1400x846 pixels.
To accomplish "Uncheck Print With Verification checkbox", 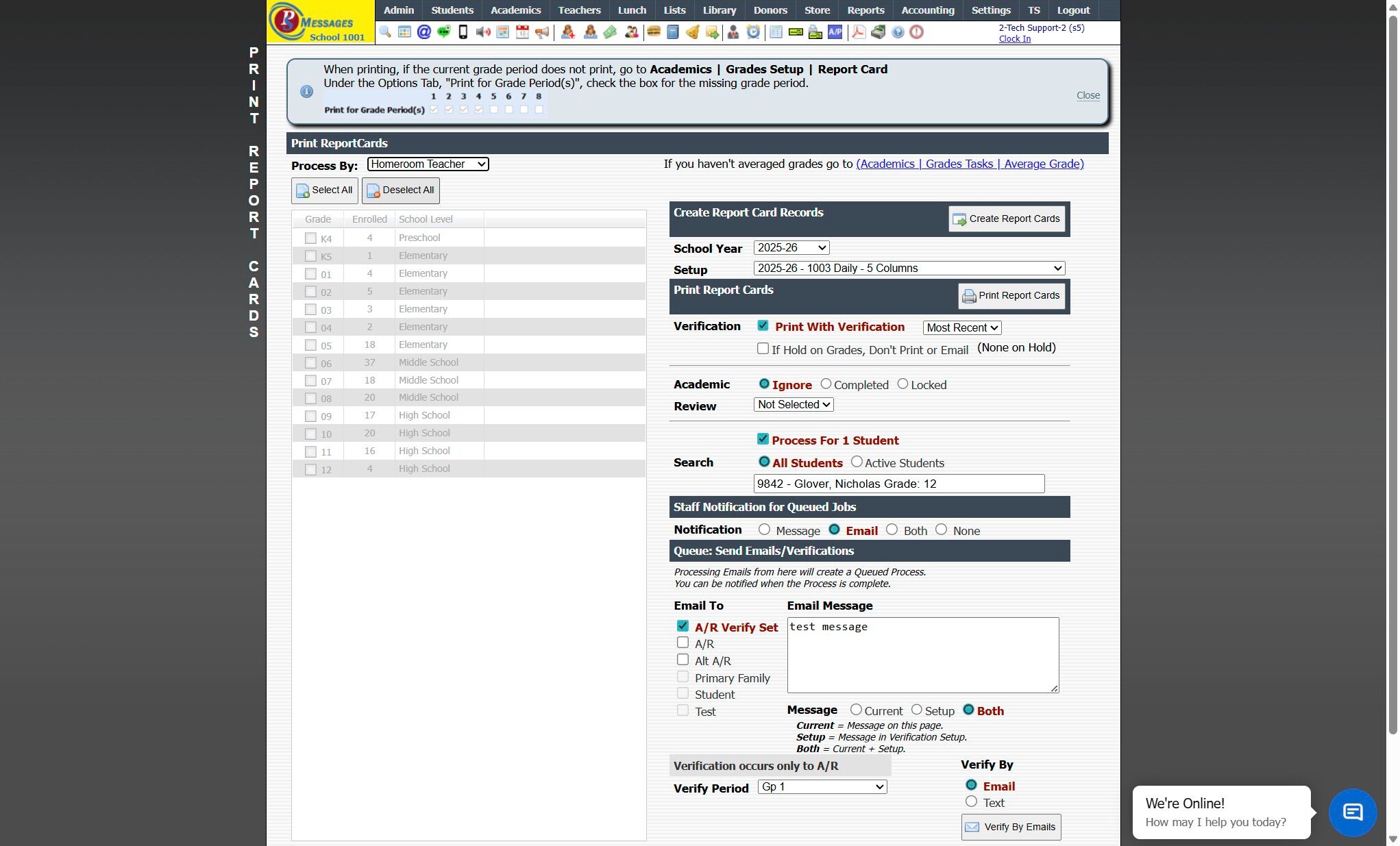I will click(x=763, y=326).
